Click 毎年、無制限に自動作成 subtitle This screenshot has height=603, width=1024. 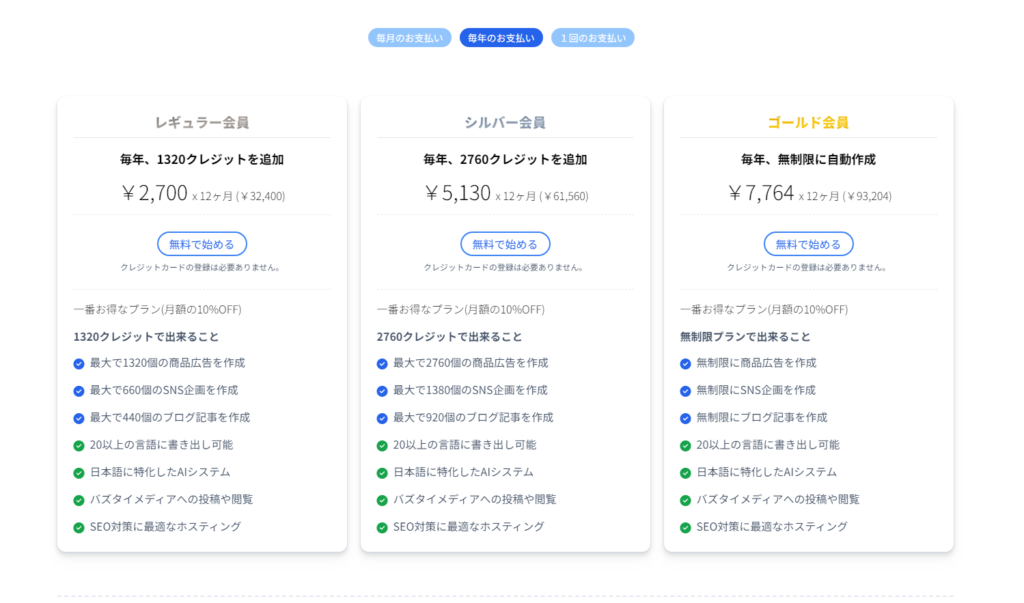click(808, 159)
